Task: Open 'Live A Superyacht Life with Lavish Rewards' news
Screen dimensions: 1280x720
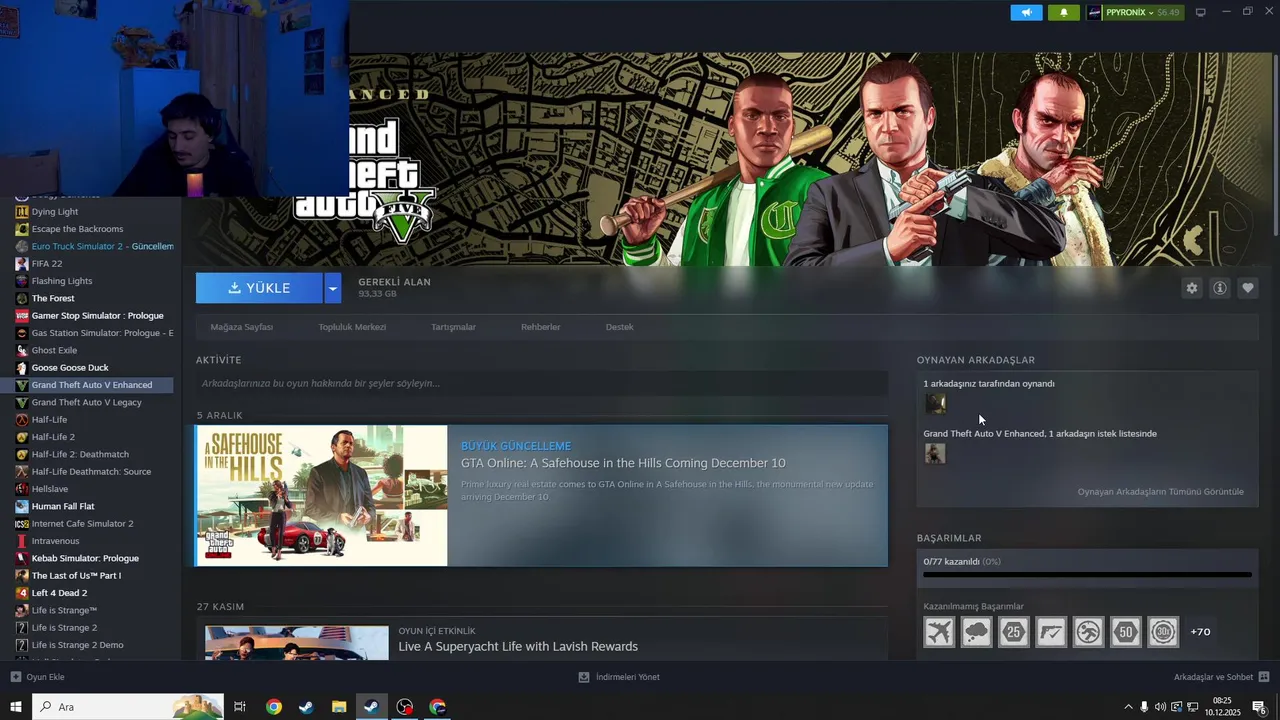Action: point(518,647)
